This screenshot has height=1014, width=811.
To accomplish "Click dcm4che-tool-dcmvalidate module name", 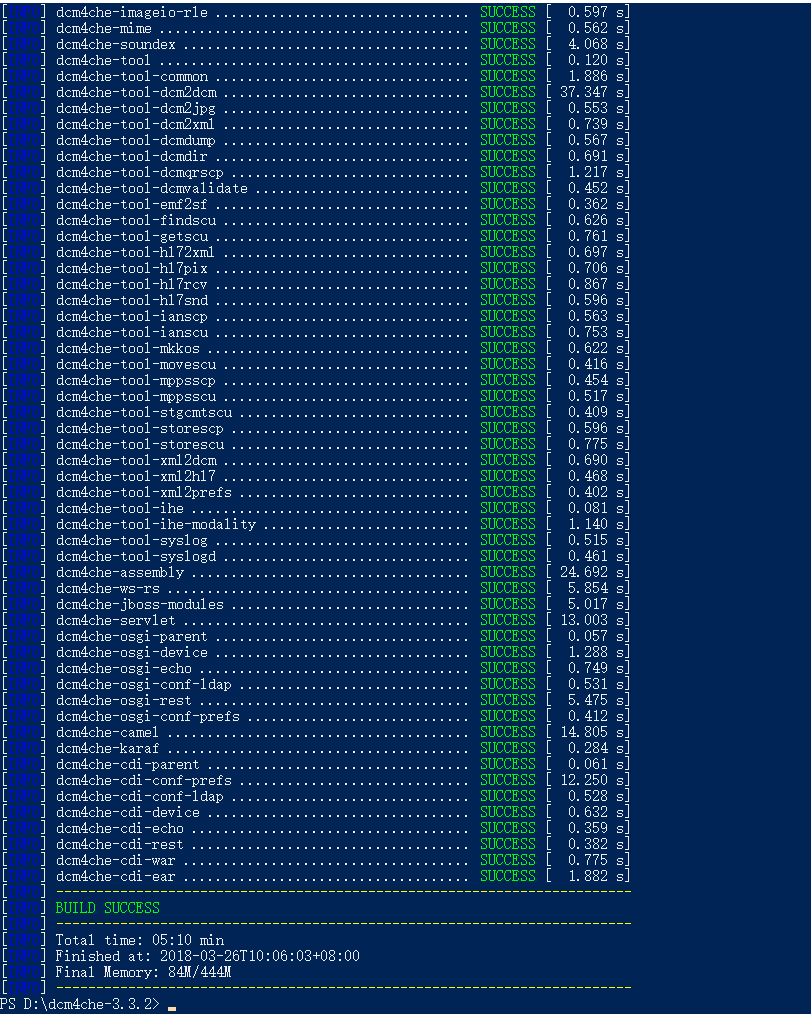I will tap(152, 188).
